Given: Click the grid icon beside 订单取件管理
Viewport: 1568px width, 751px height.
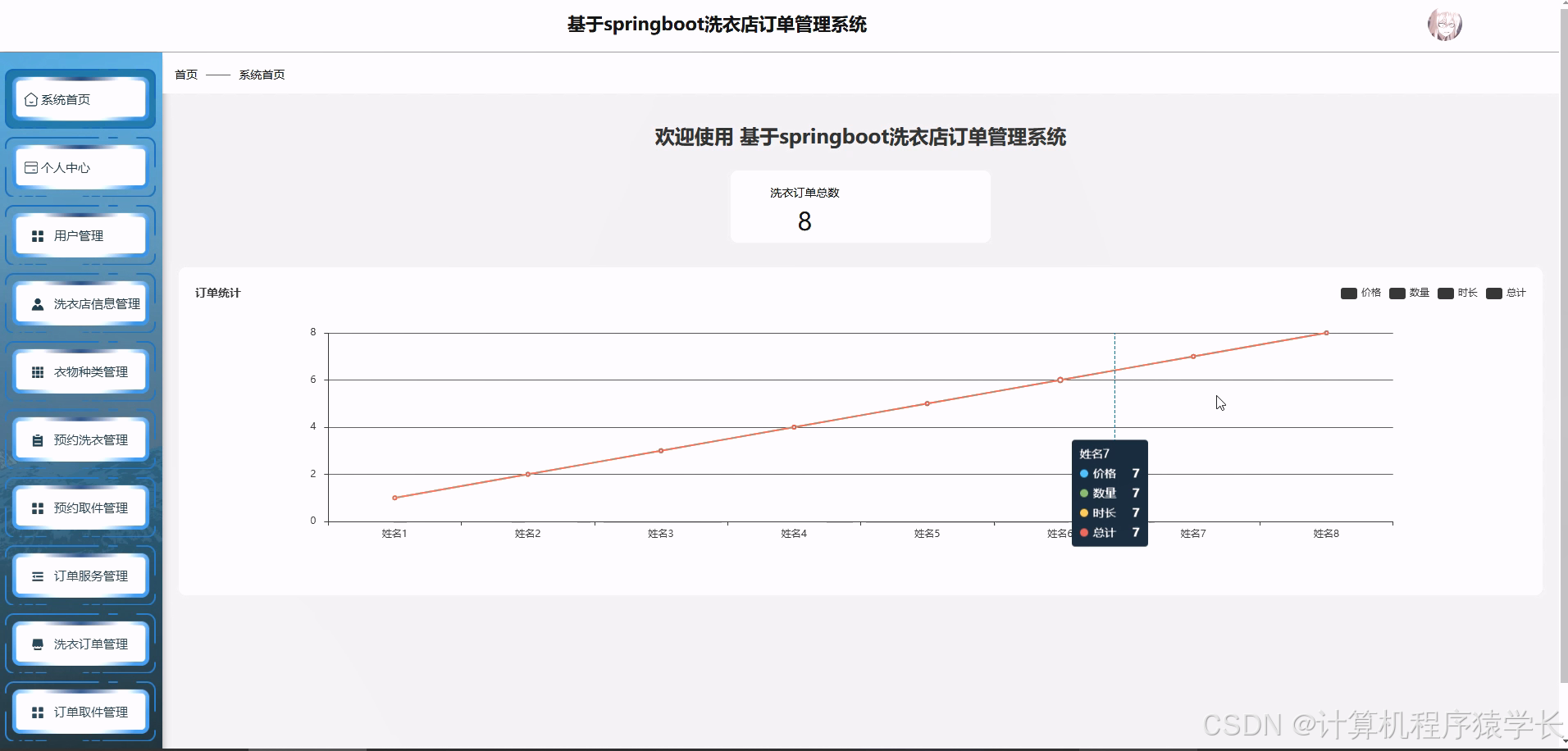Looking at the screenshot, I should point(38,712).
